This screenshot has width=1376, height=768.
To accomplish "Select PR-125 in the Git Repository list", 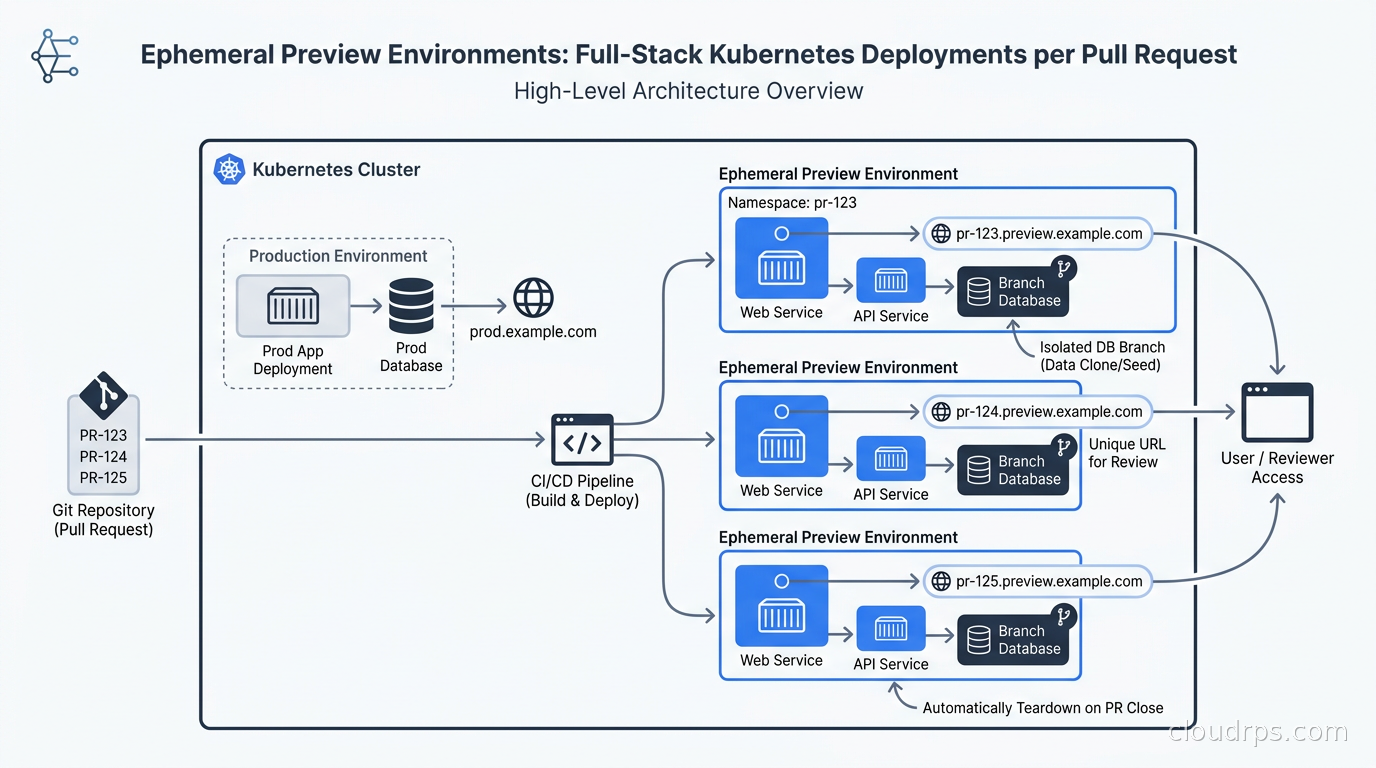I will point(103,477).
